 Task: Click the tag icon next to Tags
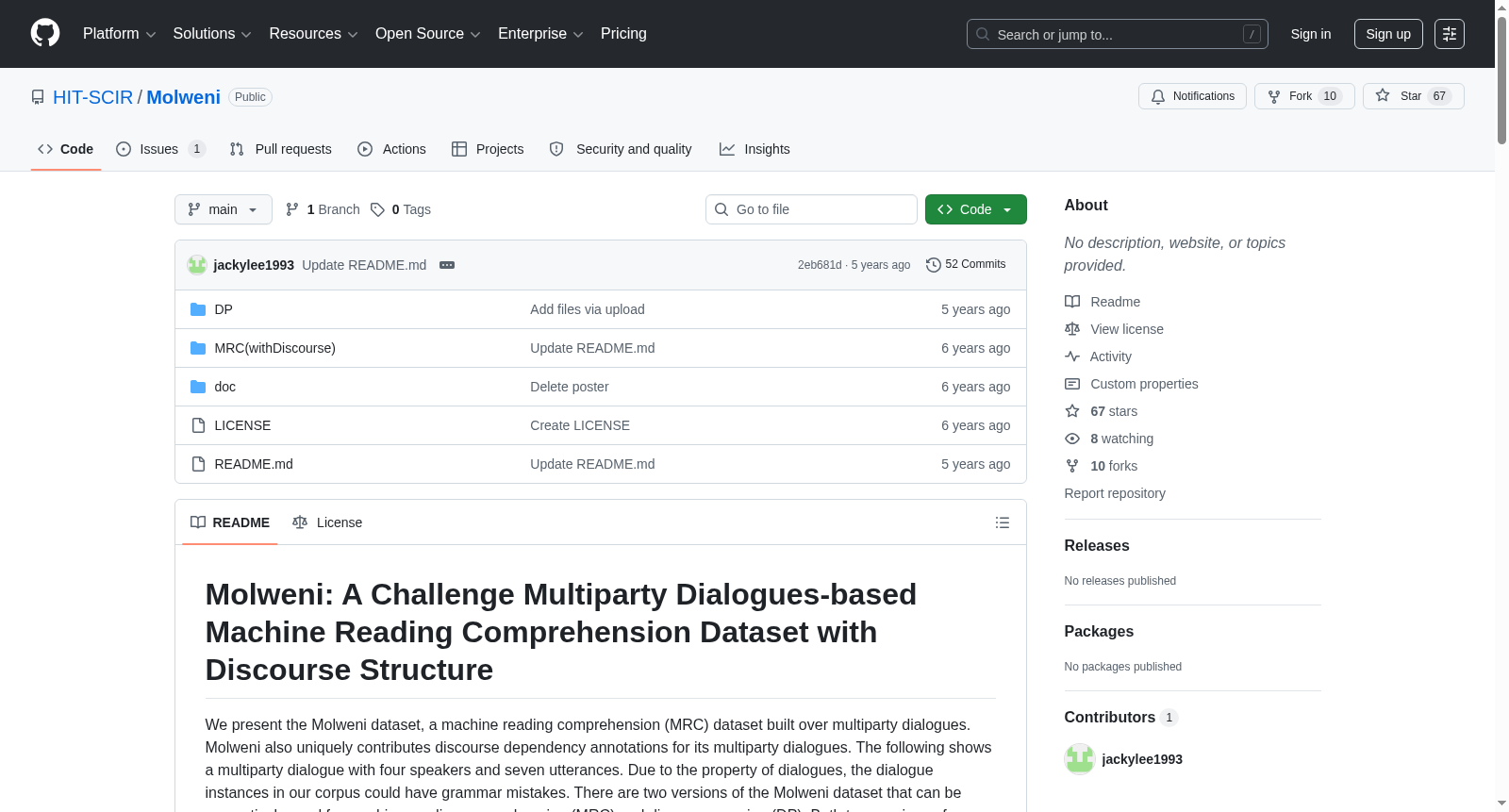(377, 209)
